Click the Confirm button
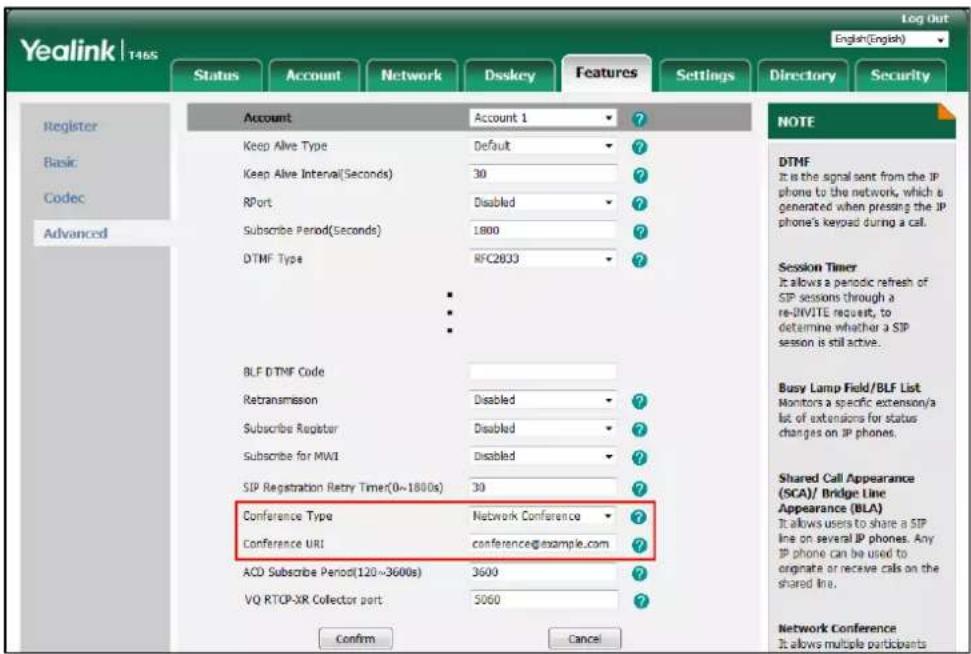 click(355, 639)
